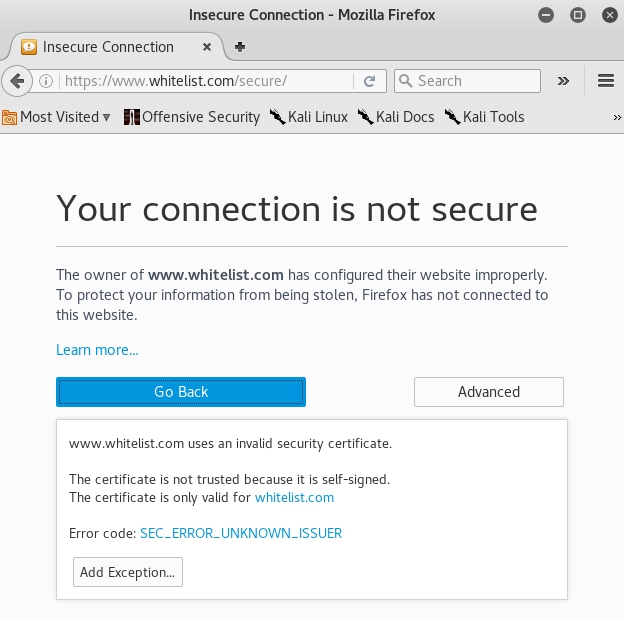The image size is (624, 618).
Task: Open the Kali Linux bookmark
Action: click(x=308, y=117)
